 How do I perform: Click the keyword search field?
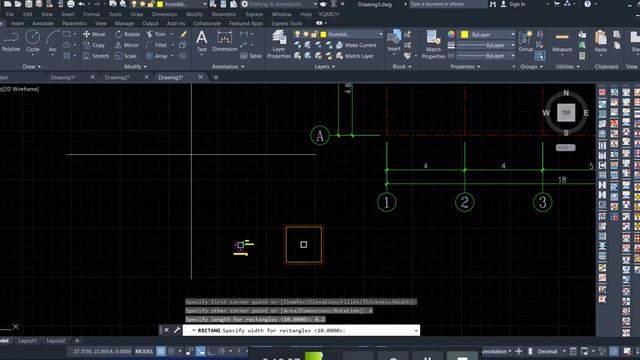coord(449,4)
